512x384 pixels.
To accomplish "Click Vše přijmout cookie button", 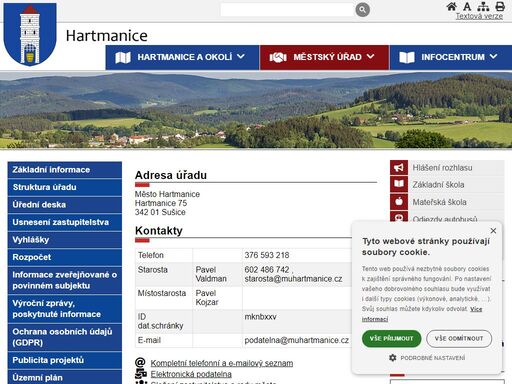I will tap(391, 338).
